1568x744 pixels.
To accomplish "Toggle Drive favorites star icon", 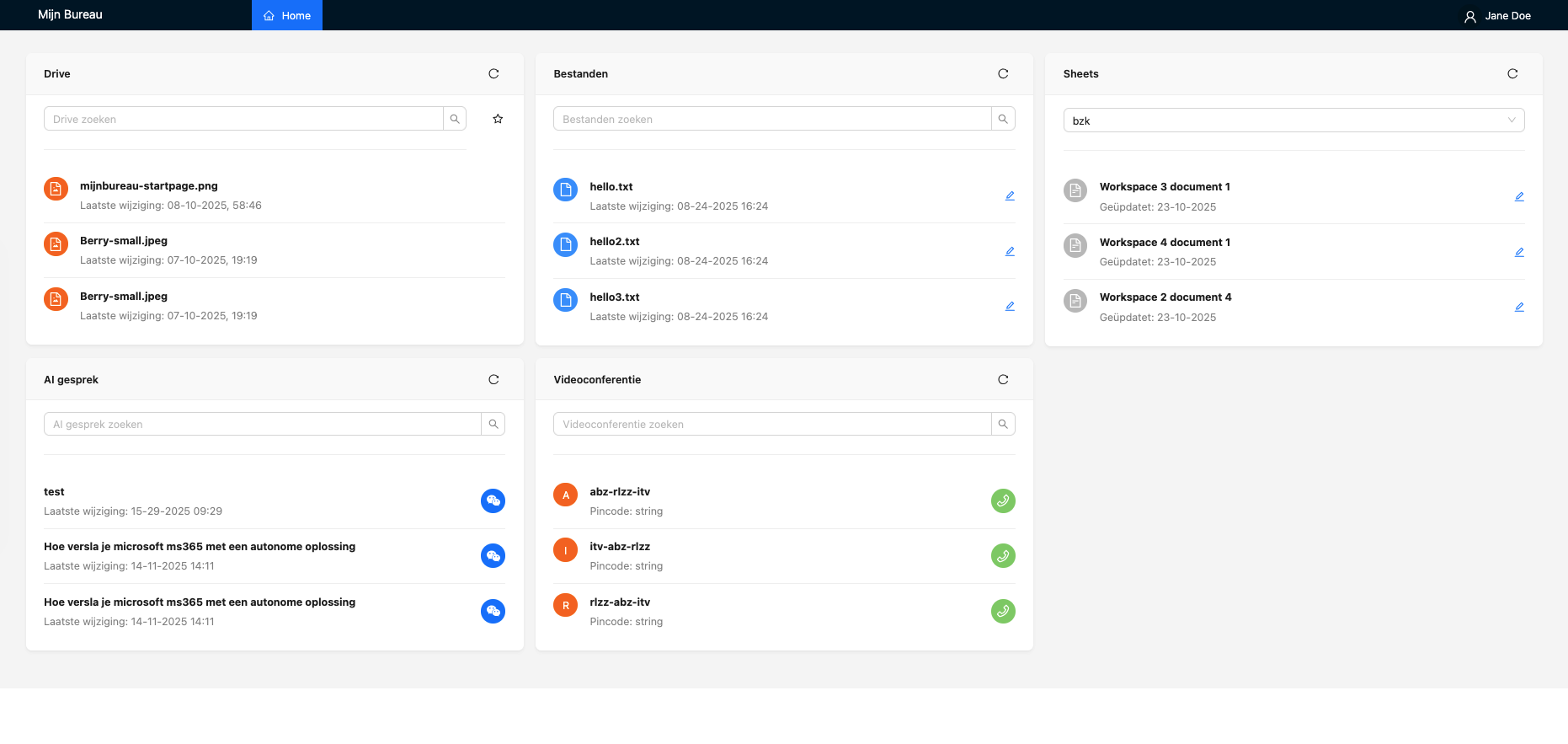I will pyautogui.click(x=498, y=119).
